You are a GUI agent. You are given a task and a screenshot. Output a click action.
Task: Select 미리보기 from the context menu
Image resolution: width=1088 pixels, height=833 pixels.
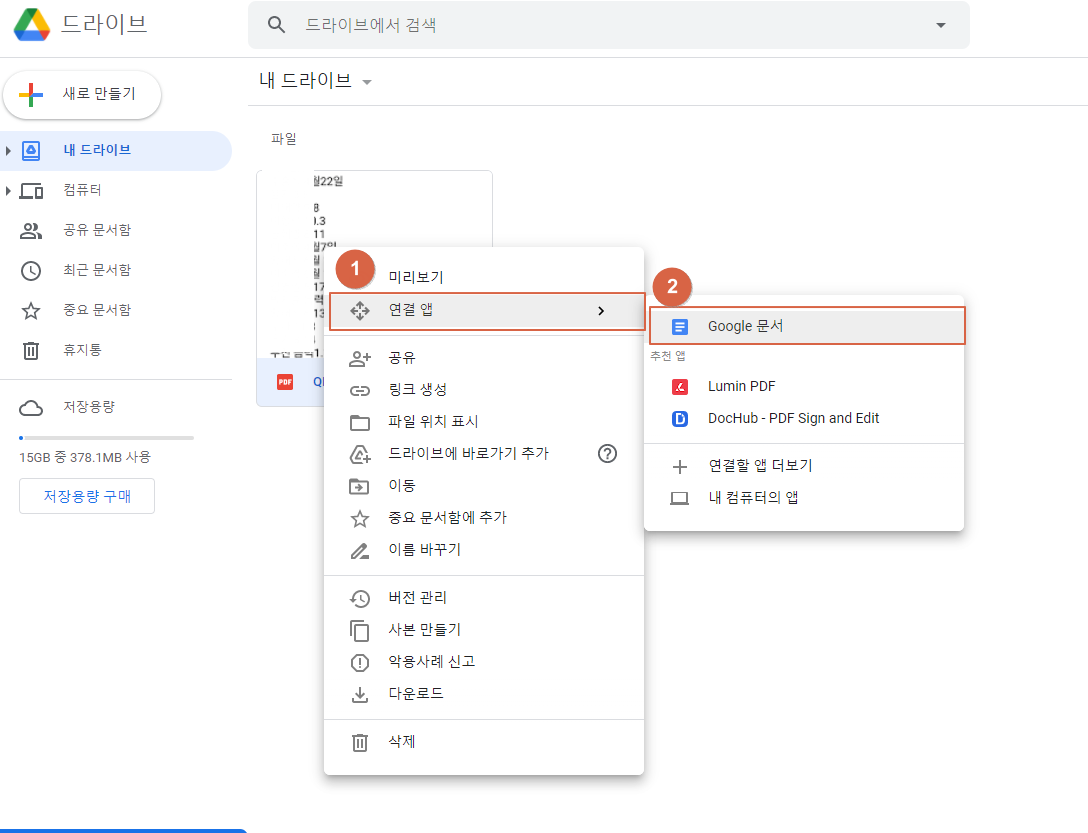(484, 277)
